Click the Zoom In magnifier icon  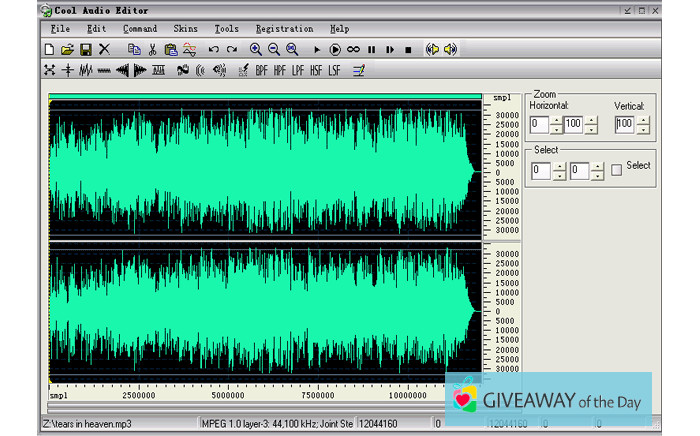pyautogui.click(x=255, y=49)
